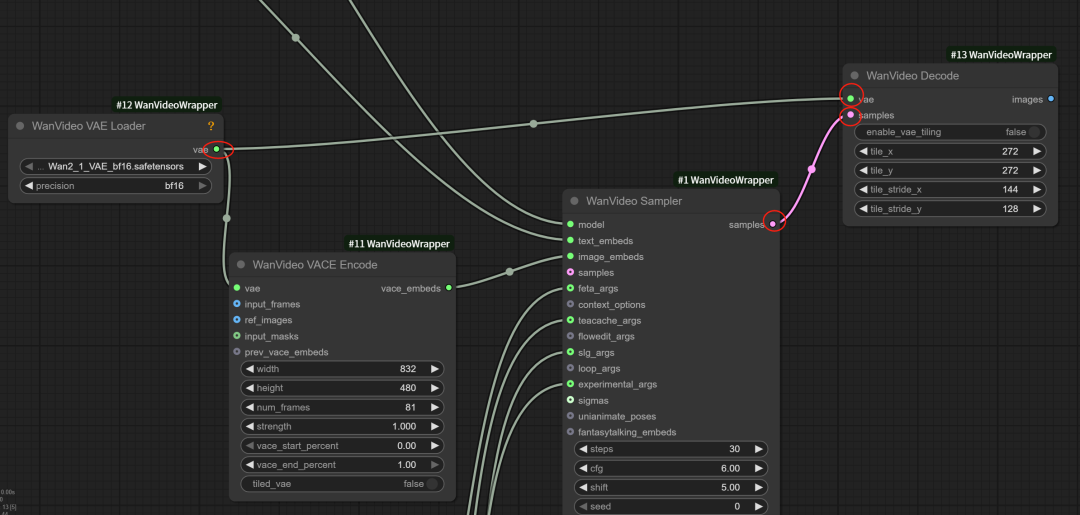Collapse the WanVideo Decode node via its title dot
The image size is (1080, 515).
point(853,76)
